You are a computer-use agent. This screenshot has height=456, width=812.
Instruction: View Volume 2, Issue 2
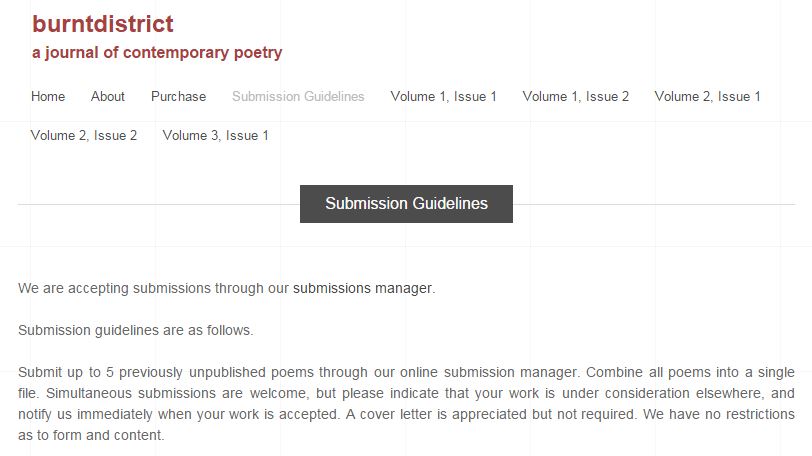(x=84, y=136)
